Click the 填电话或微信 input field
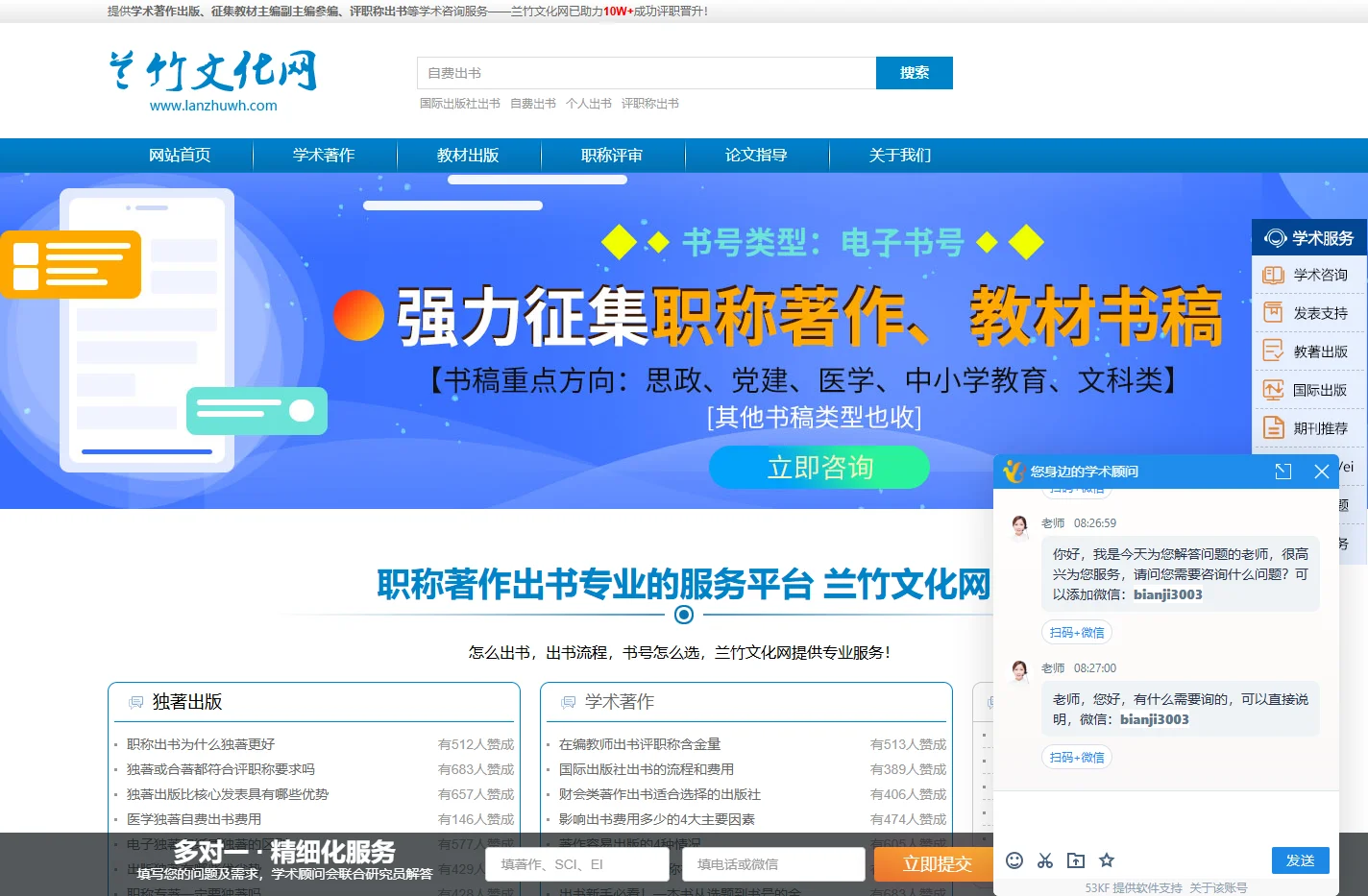 (x=773, y=864)
